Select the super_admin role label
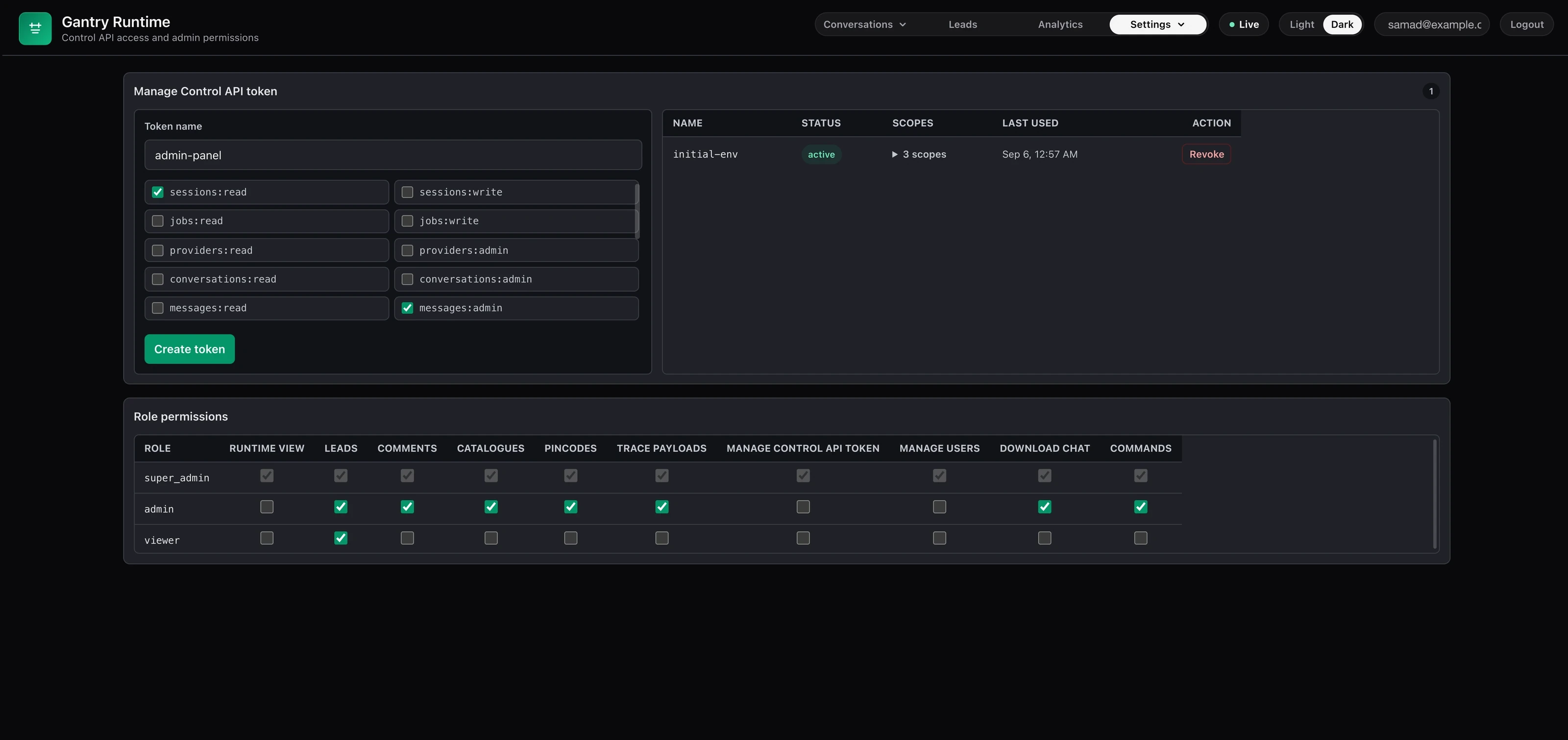 176,478
